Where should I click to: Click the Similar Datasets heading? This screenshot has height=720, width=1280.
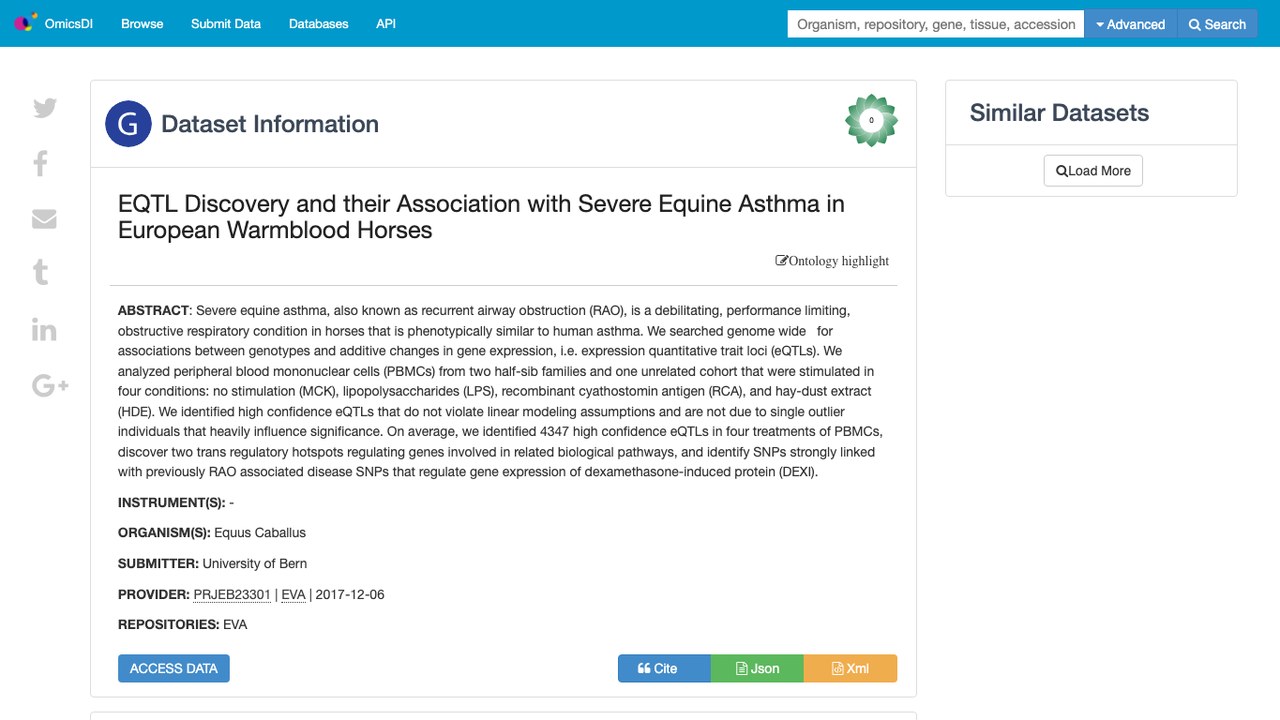click(1059, 113)
